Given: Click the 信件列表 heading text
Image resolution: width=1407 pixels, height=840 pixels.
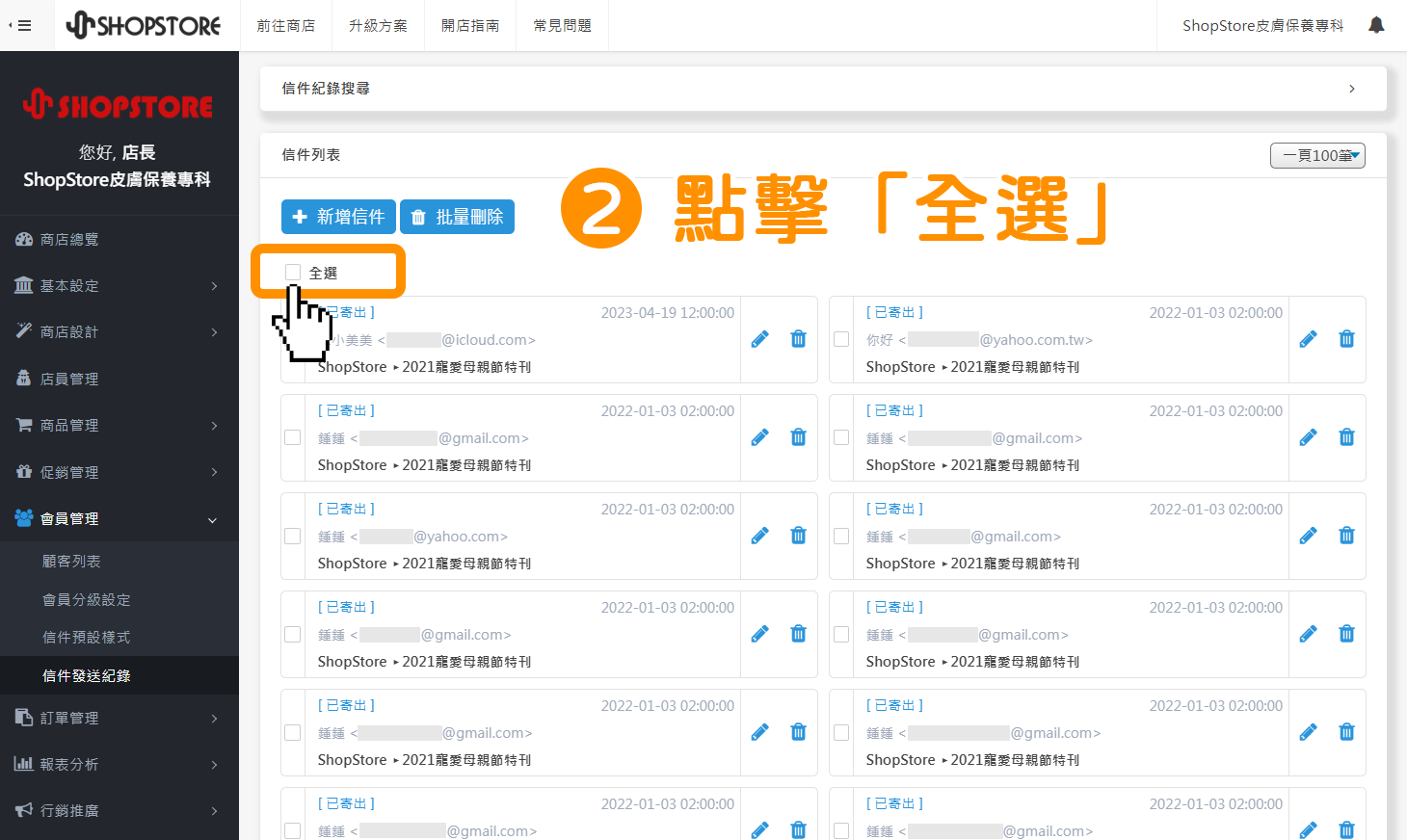Looking at the screenshot, I should [x=310, y=155].
